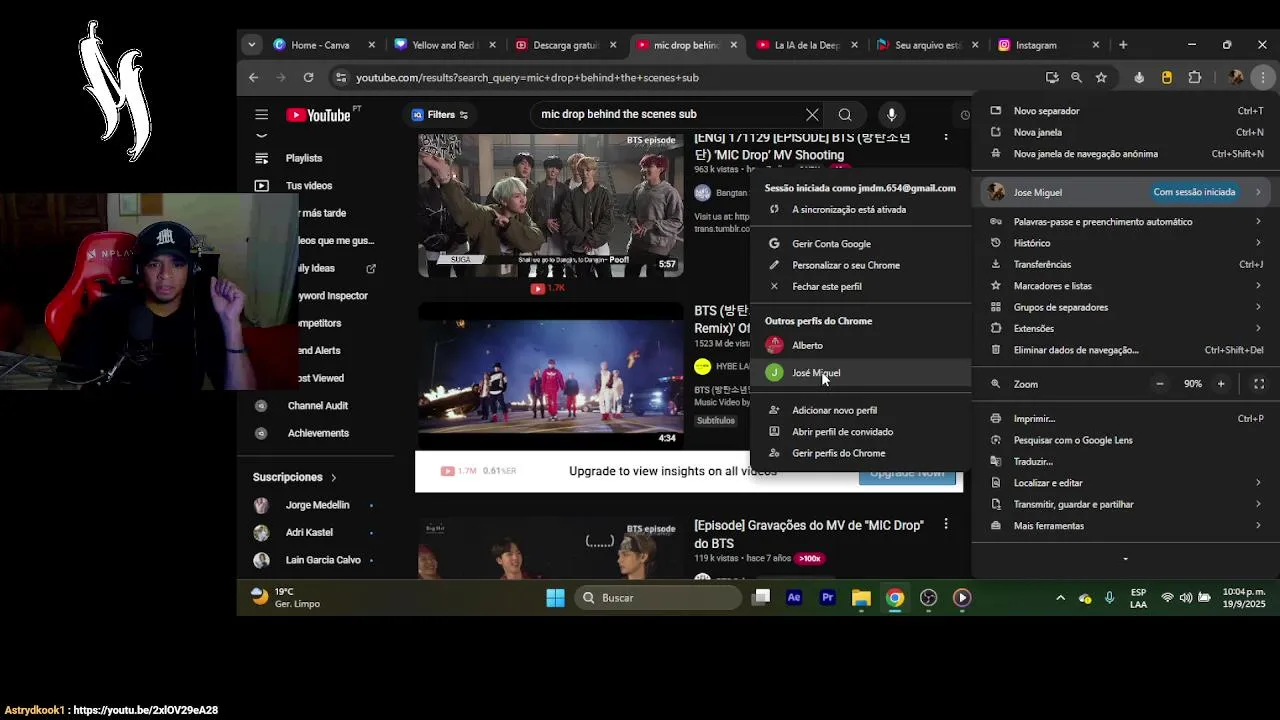Screen dimensions: 1280x720
Task: Expand the Suscripciones section arrow
Action: pyautogui.click(x=334, y=478)
